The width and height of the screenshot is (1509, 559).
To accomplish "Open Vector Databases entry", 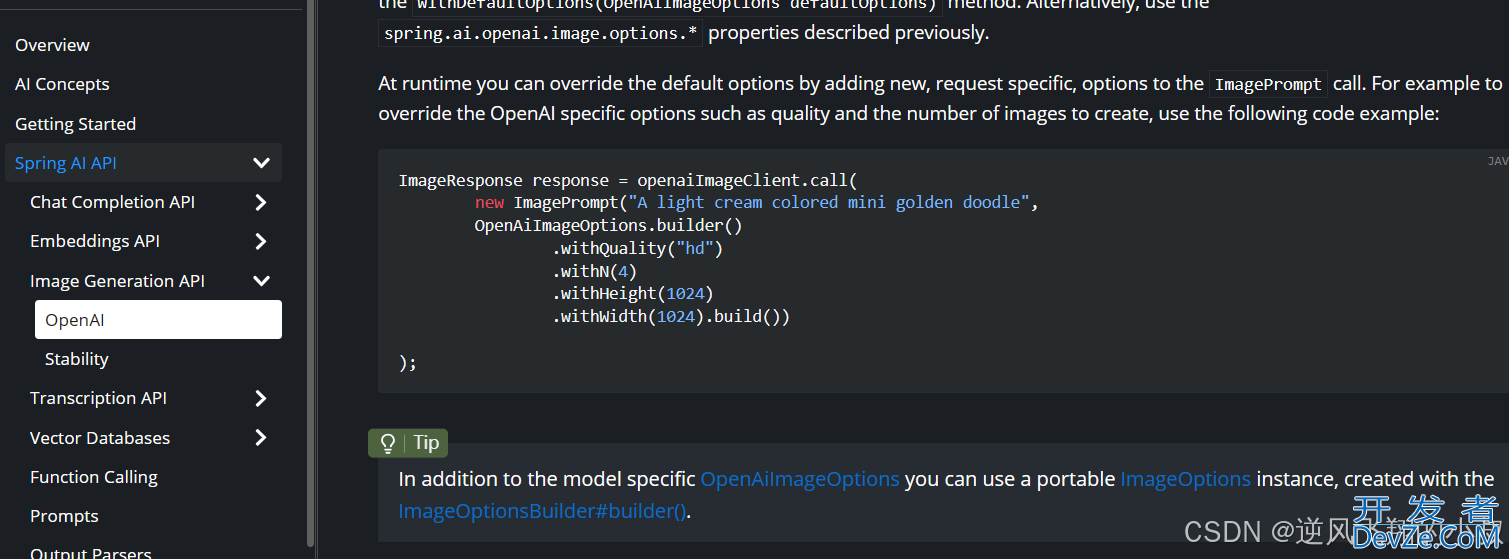I will tap(100, 438).
